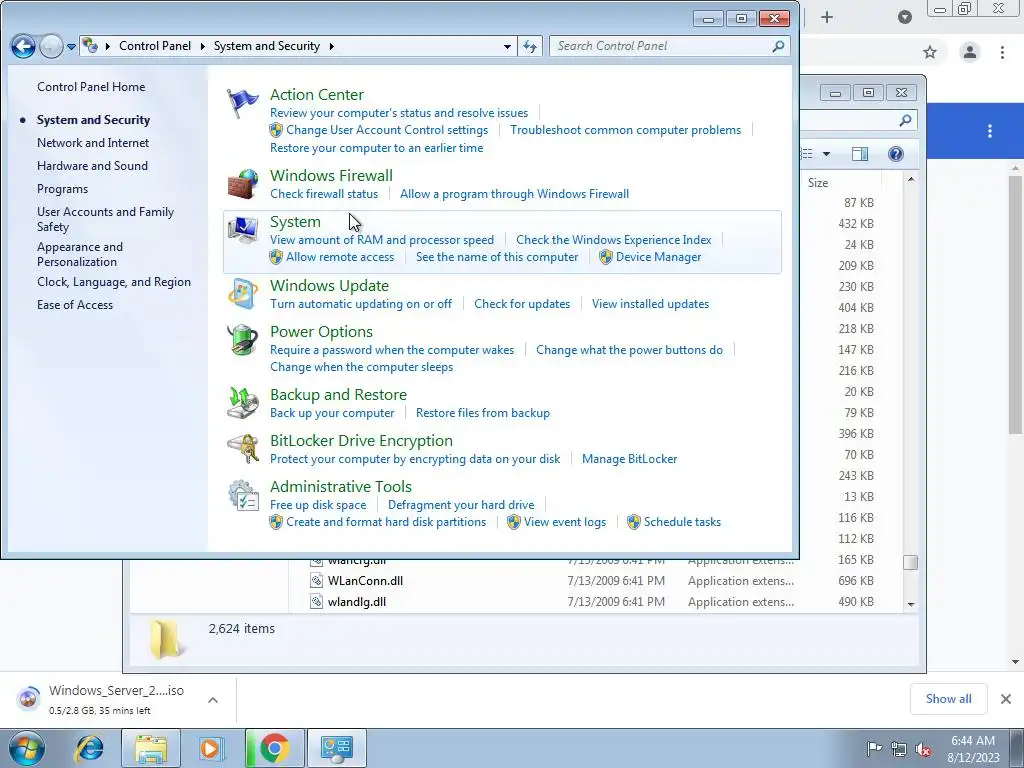Click the network icon in system tray
1024x768 pixels.
899,749
